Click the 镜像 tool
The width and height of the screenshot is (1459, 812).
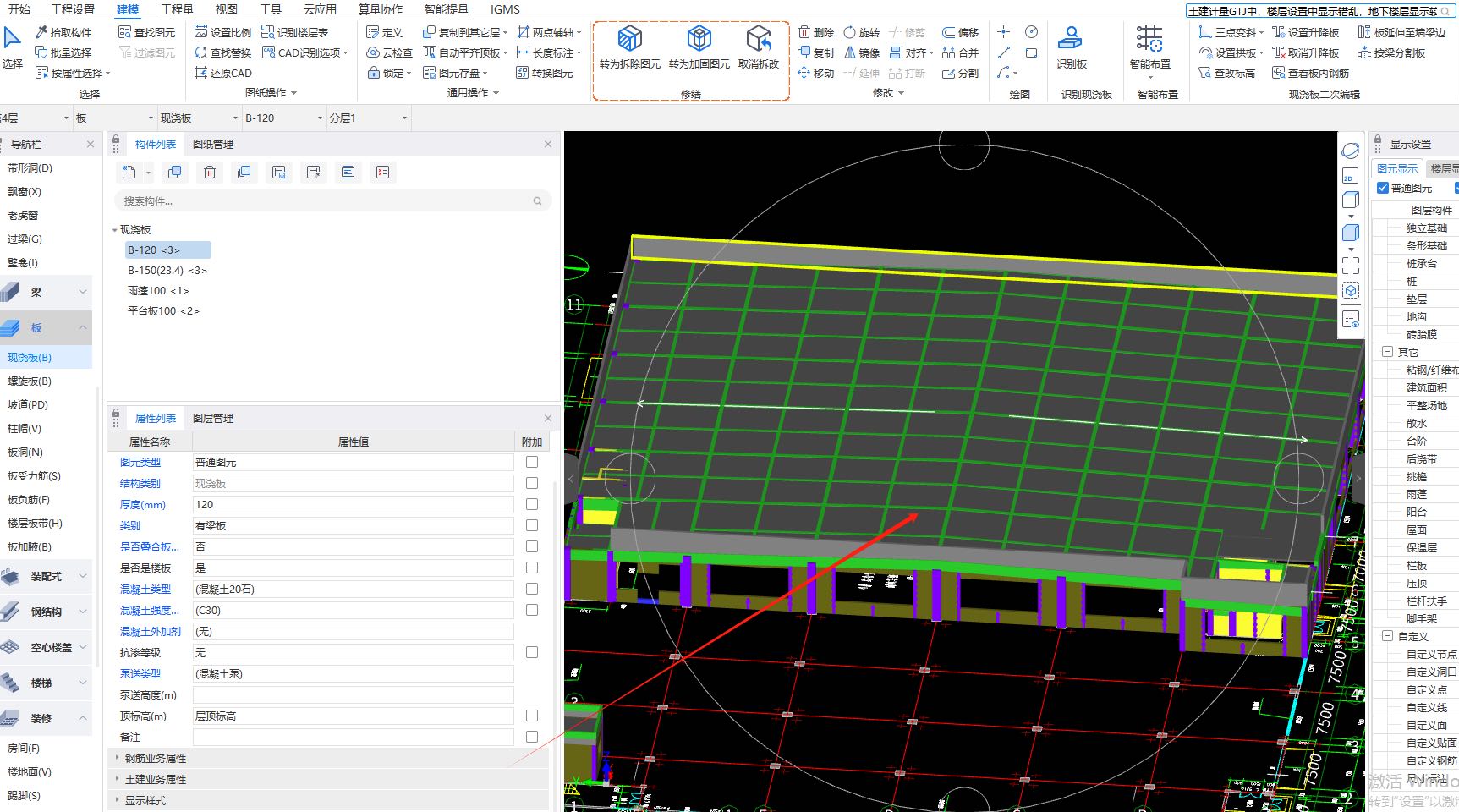(861, 52)
